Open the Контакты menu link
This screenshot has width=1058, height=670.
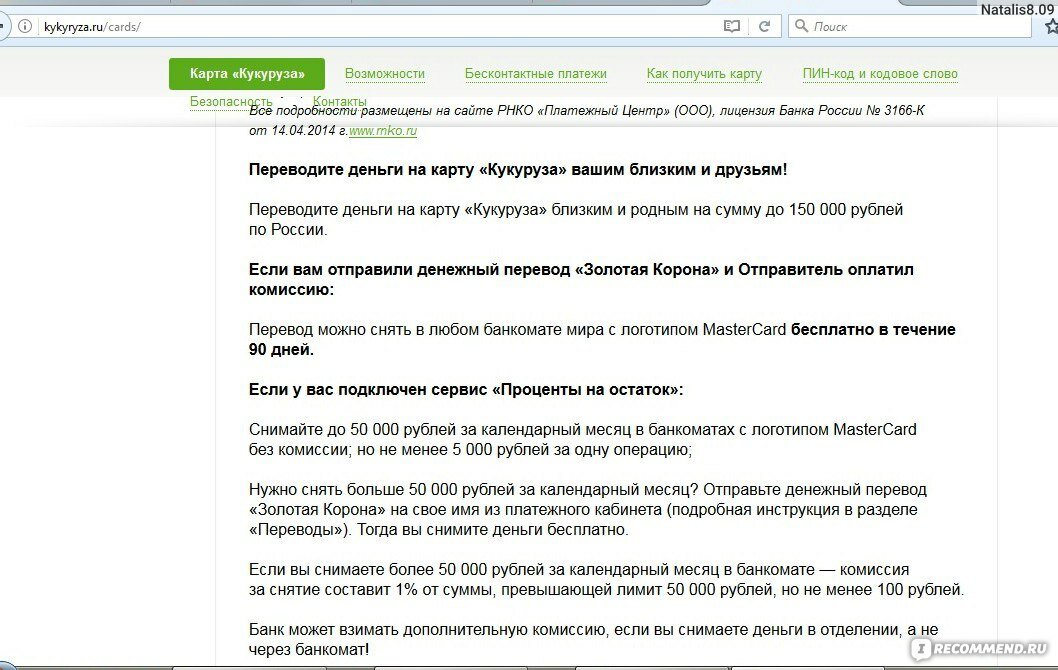(x=339, y=101)
